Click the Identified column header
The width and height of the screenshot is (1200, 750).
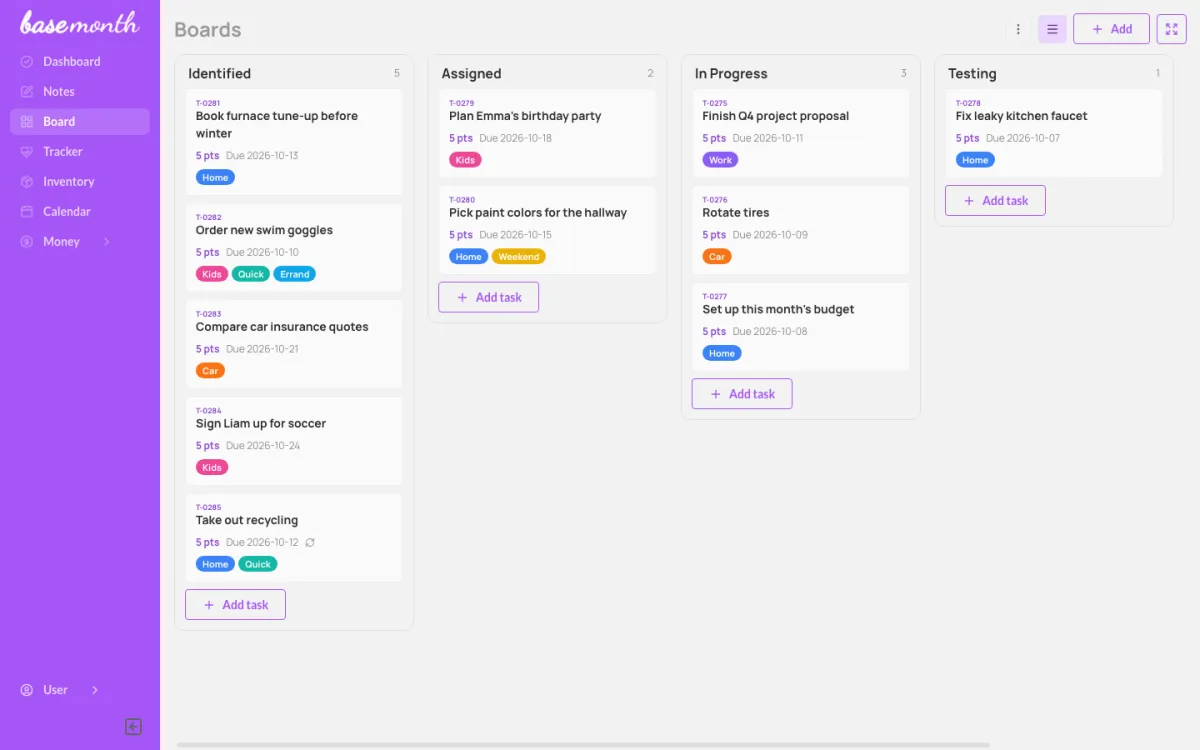pos(219,73)
